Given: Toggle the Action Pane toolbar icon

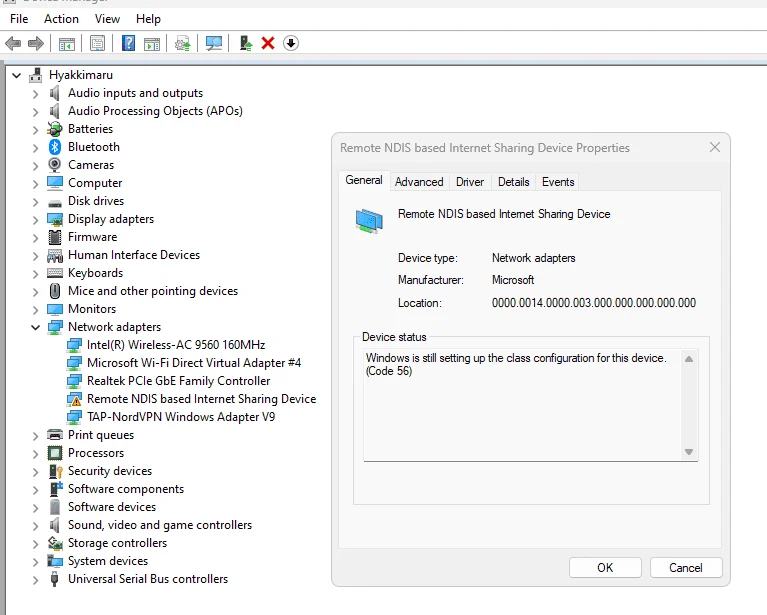Looking at the screenshot, I should click(x=152, y=44).
